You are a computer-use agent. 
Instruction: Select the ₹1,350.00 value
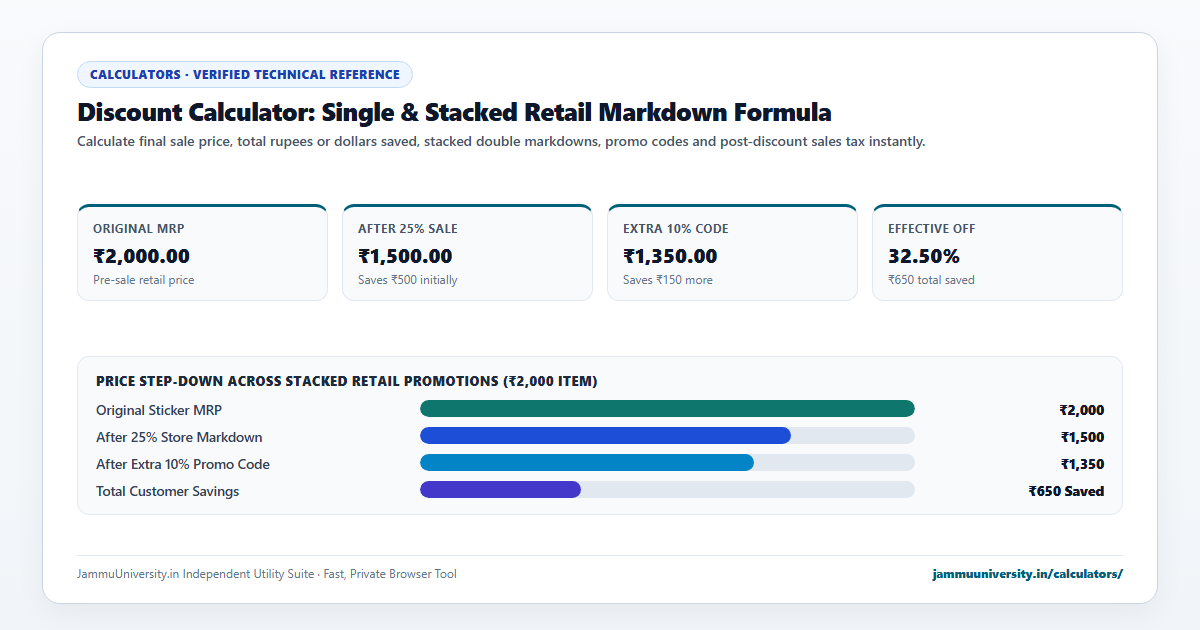670,256
